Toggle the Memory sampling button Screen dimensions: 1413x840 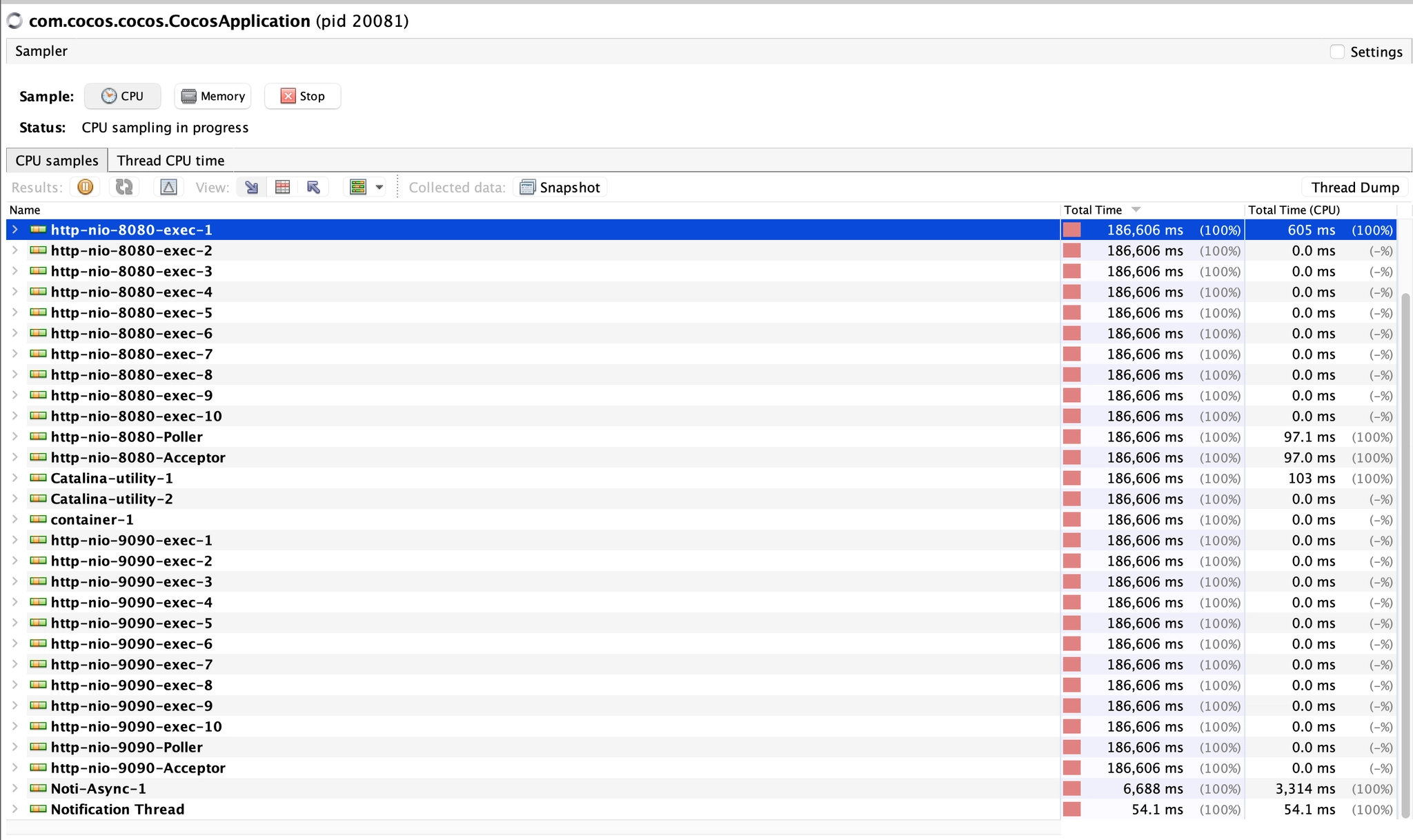pyautogui.click(x=213, y=96)
